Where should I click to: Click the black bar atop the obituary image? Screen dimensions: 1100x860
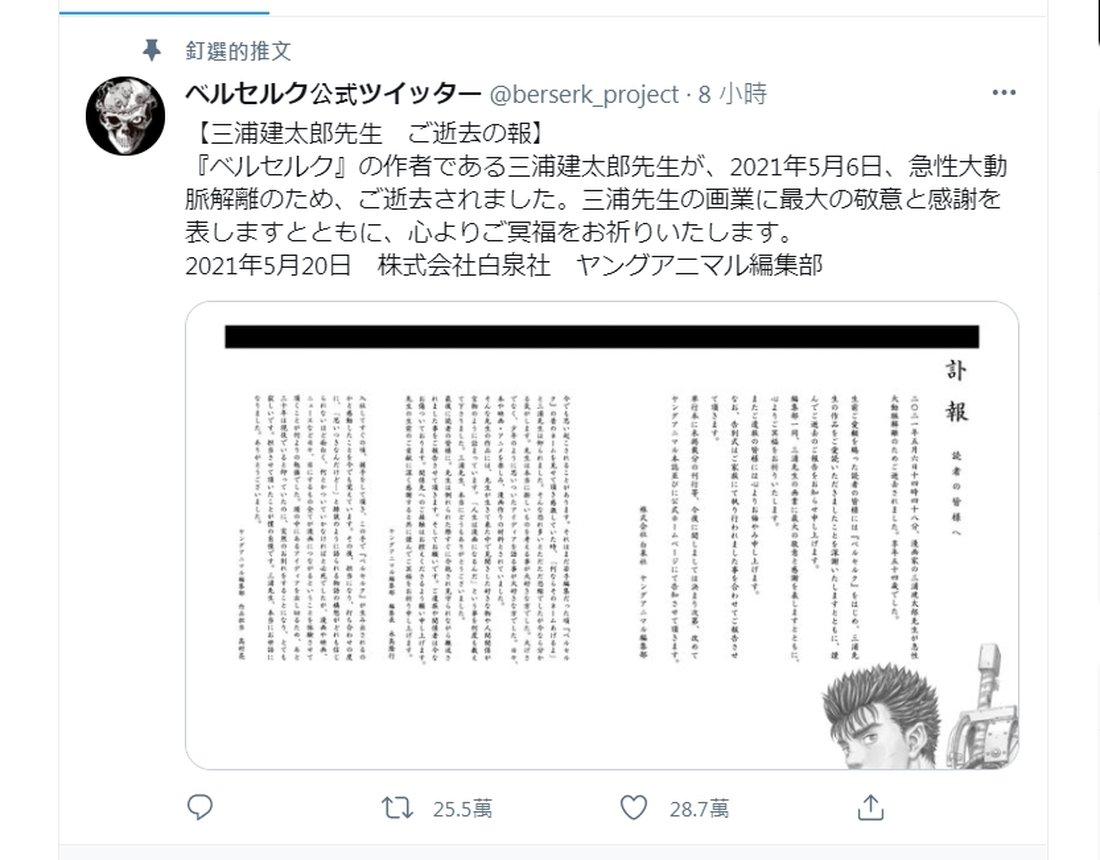(x=602, y=337)
